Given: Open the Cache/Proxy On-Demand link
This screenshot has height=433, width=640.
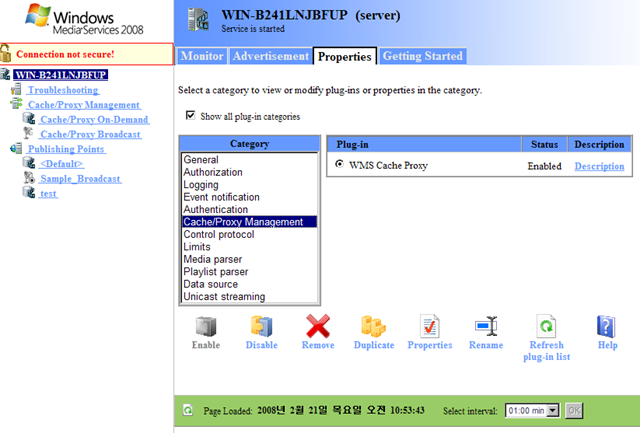Looking at the screenshot, I should coord(94,120).
